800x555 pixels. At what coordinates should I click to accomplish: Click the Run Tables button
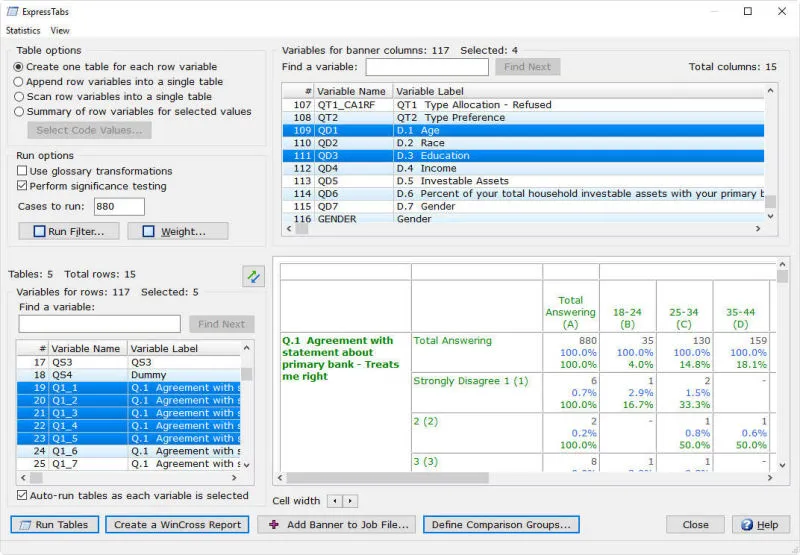click(55, 524)
